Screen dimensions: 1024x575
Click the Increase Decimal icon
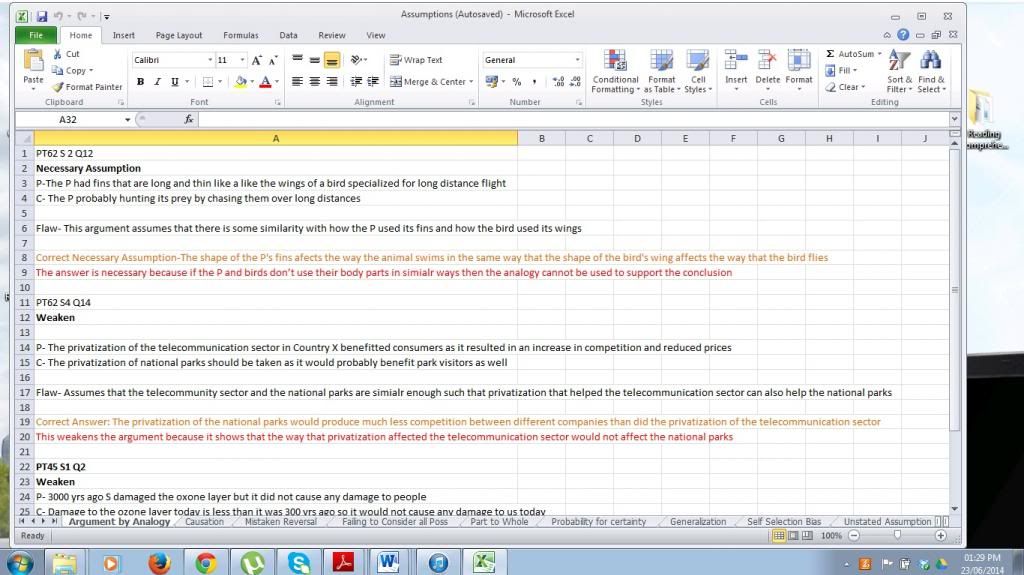[x=558, y=82]
